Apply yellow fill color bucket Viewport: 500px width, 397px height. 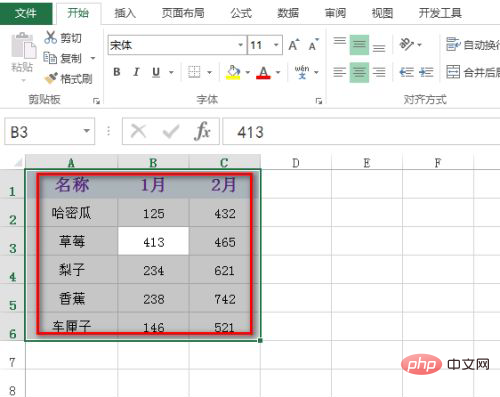(x=233, y=72)
